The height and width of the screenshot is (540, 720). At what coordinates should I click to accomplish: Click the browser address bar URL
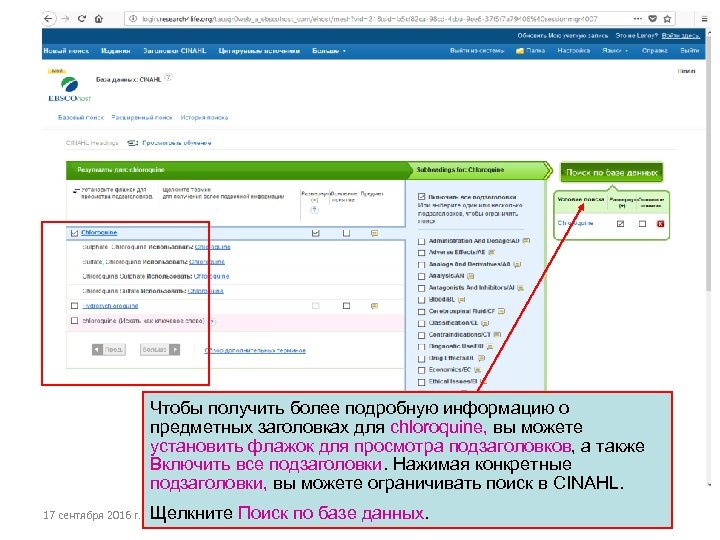(370, 19)
